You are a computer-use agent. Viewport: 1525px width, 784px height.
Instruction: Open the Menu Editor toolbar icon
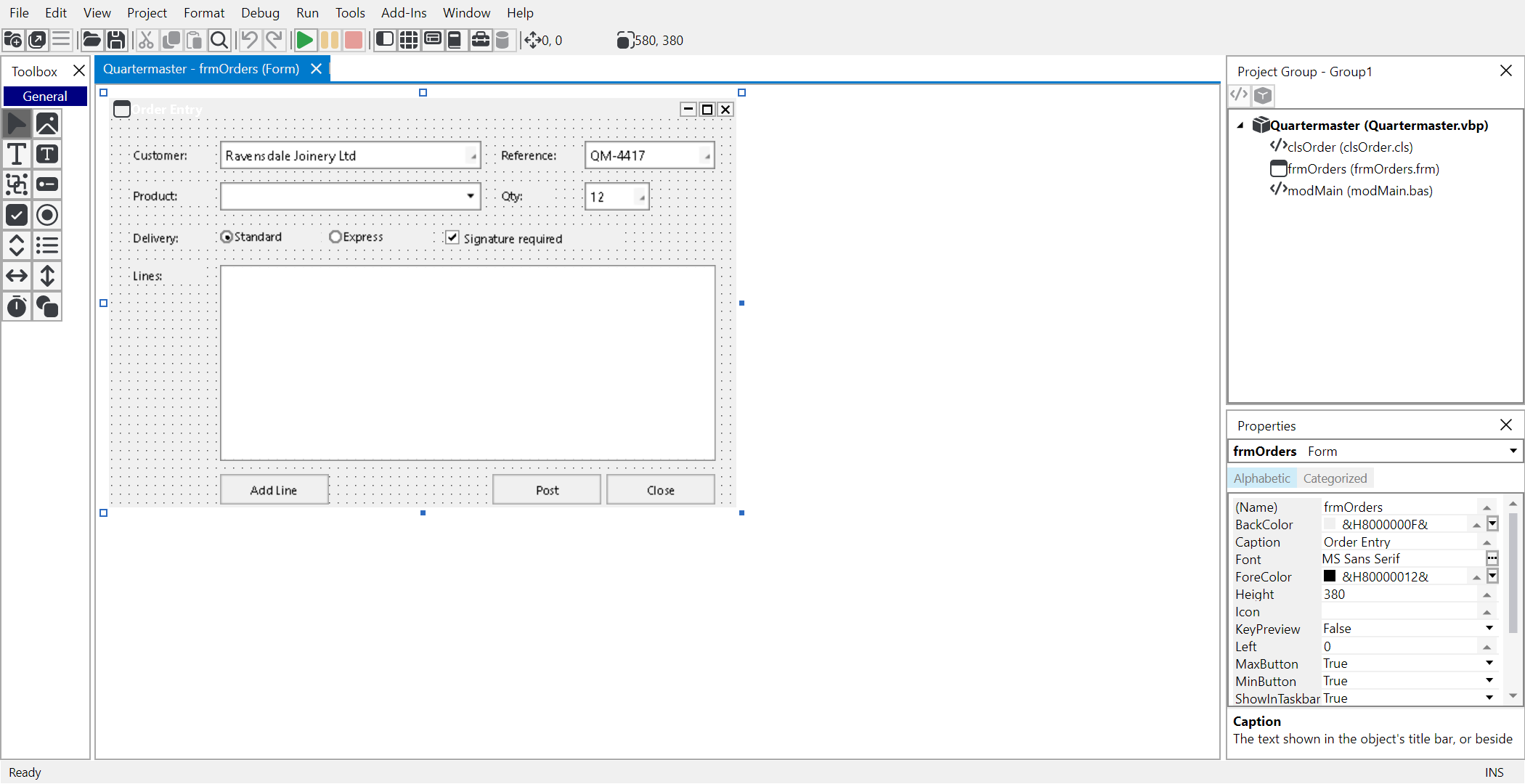point(61,40)
